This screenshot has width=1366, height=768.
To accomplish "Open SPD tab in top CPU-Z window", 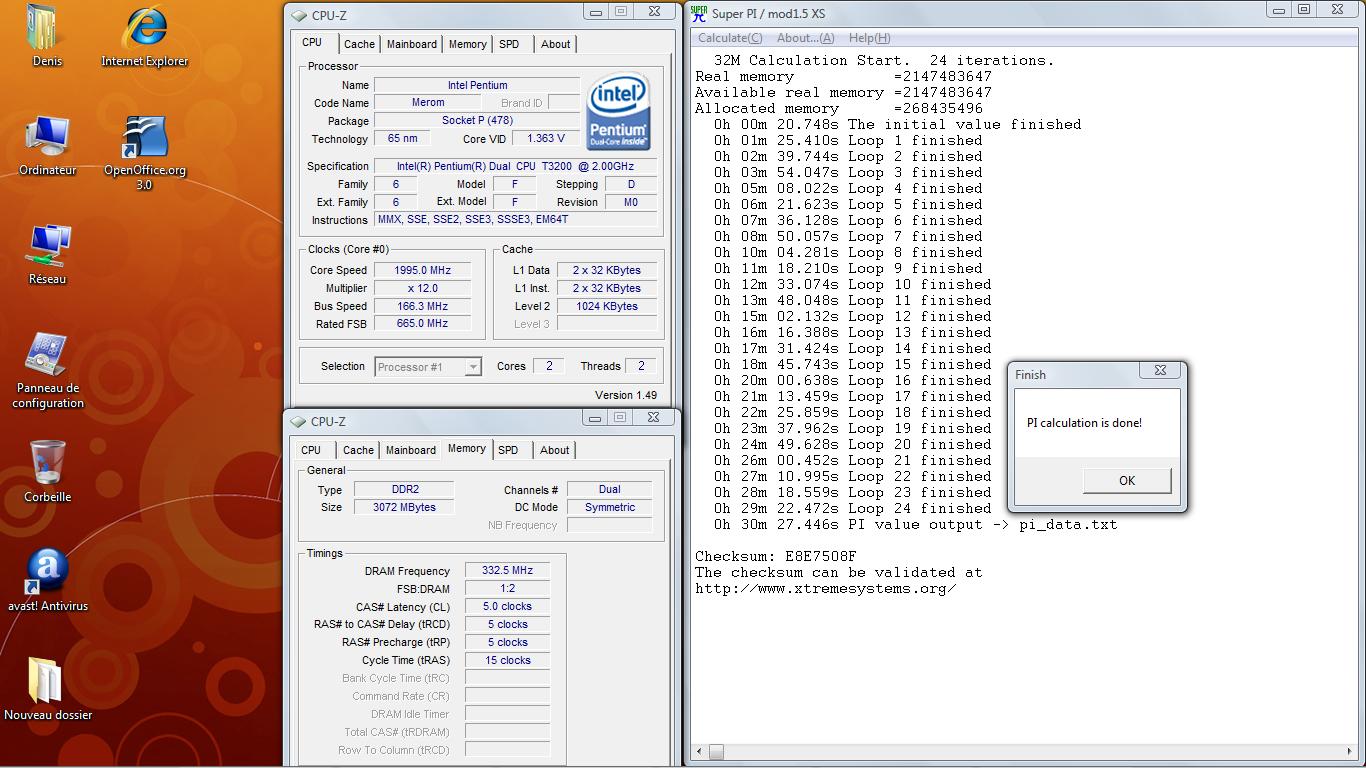I will point(509,44).
